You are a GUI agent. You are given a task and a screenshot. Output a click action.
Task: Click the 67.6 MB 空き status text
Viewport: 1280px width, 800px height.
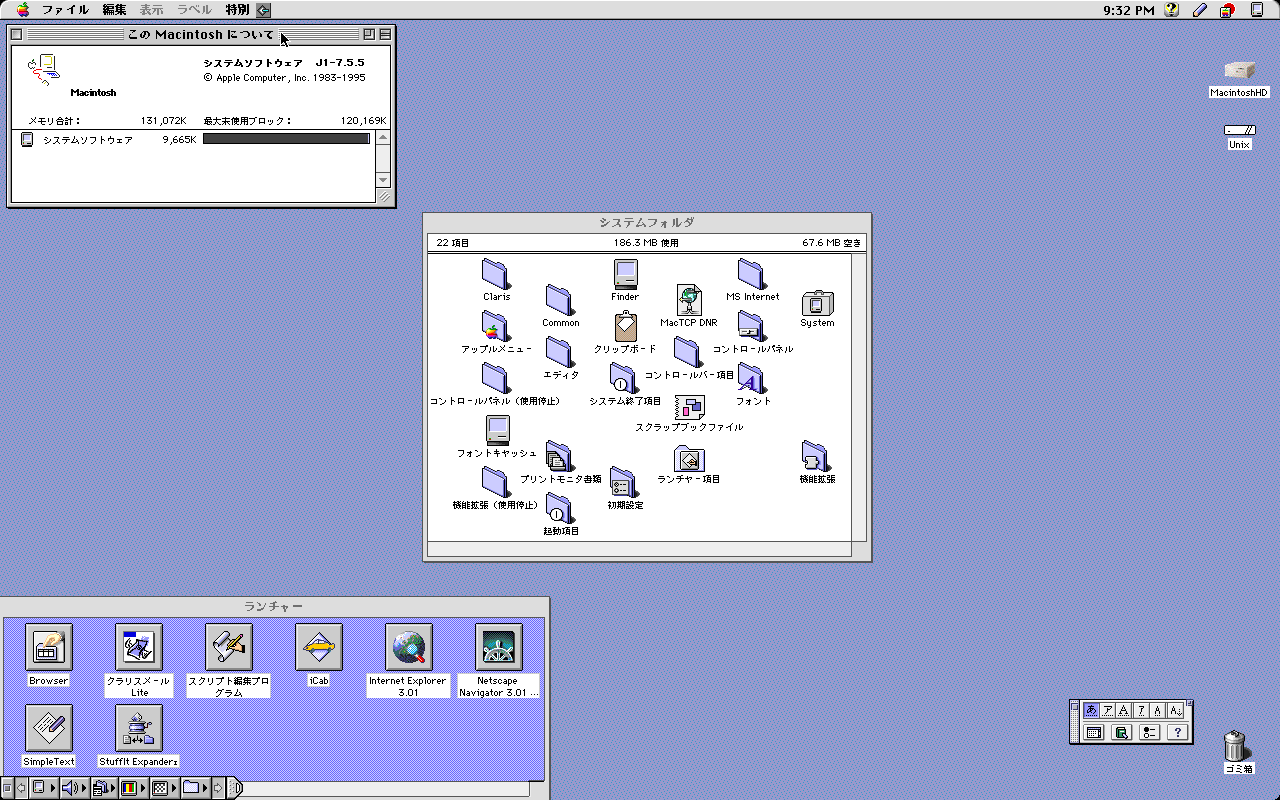pos(831,243)
